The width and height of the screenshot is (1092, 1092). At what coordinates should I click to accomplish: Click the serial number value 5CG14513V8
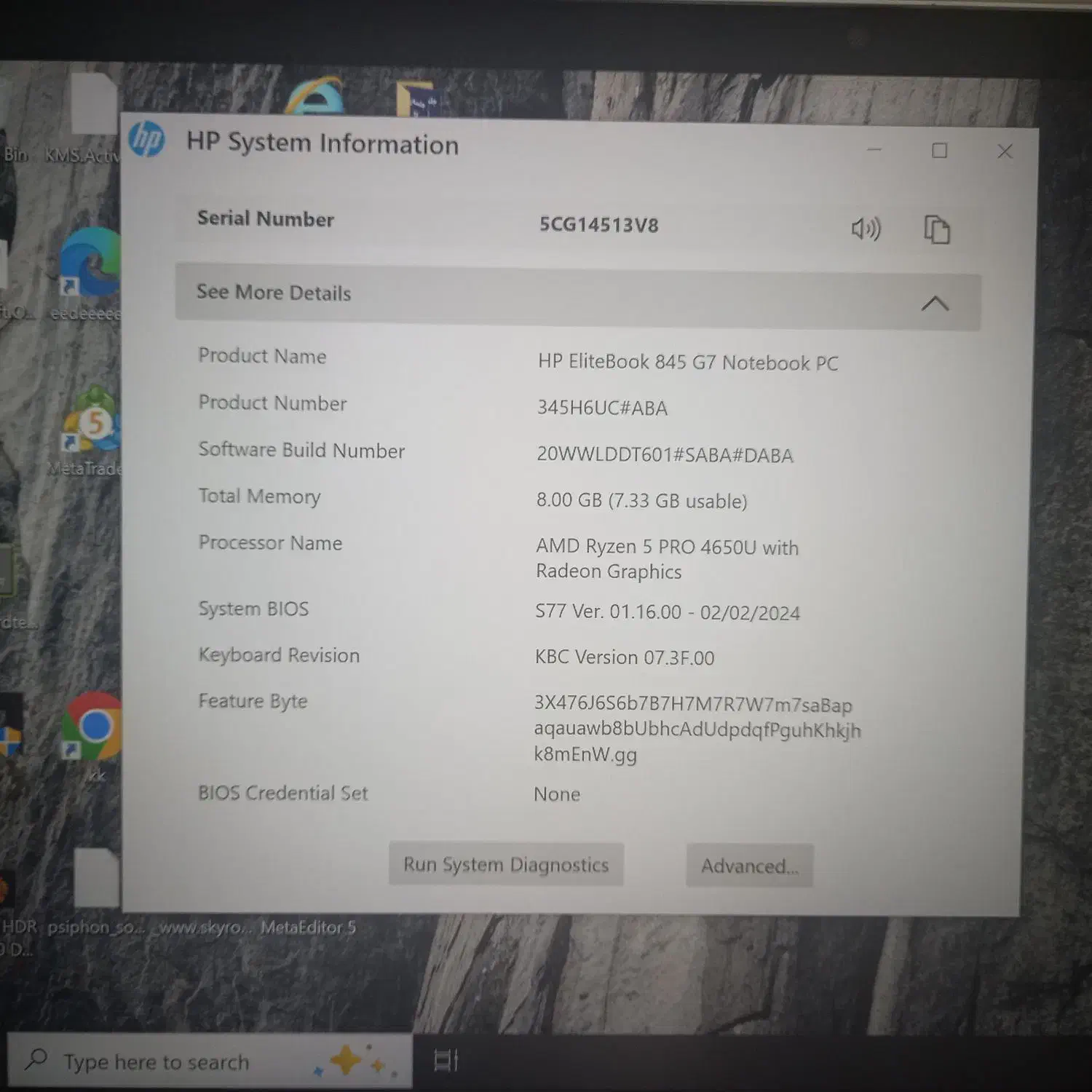[x=598, y=224]
